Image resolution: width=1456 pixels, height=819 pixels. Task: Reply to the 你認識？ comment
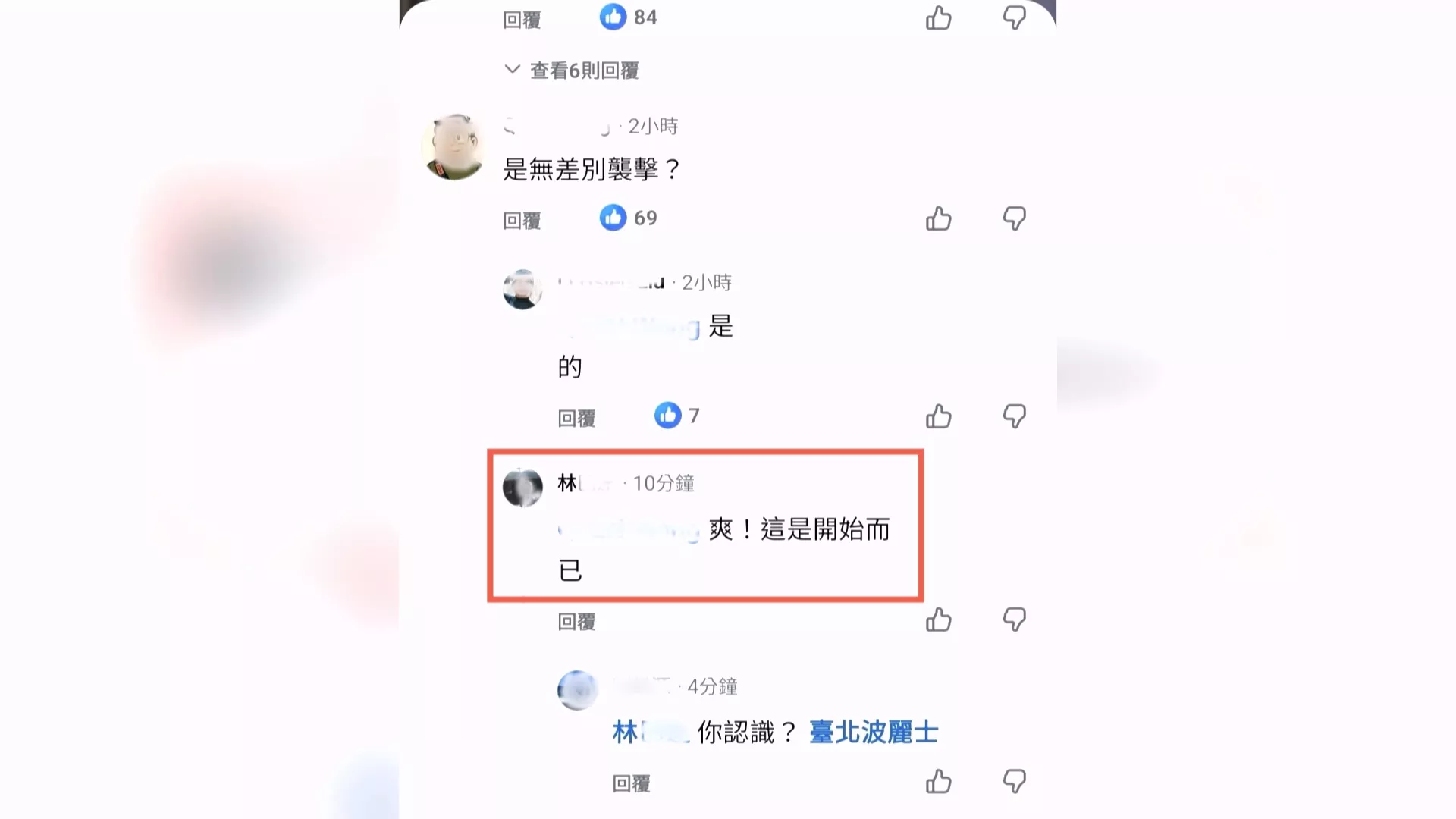tap(631, 783)
